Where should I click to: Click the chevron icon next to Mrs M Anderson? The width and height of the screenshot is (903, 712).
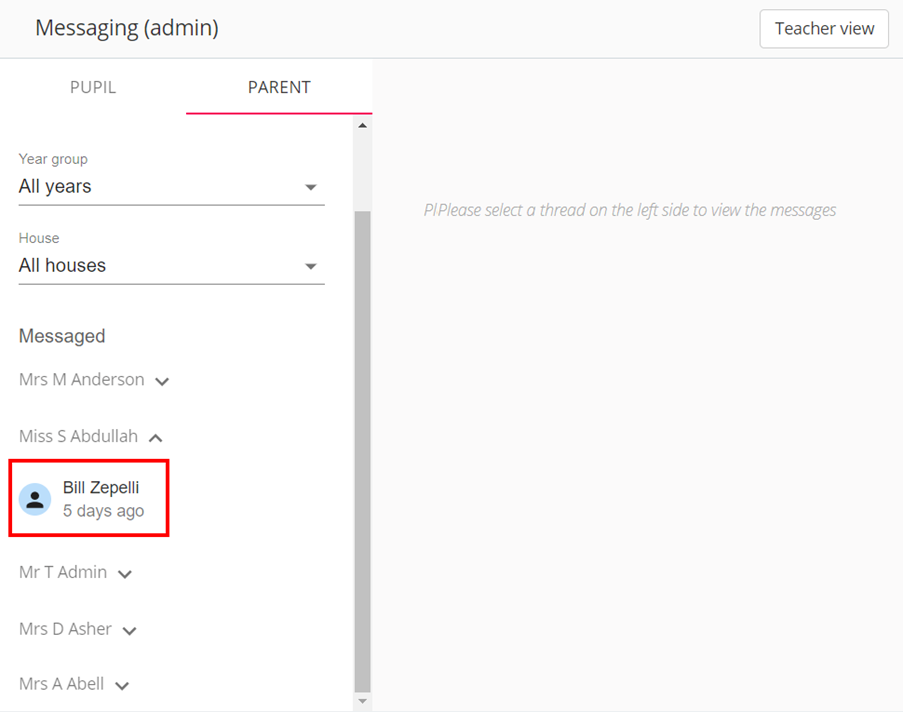(x=162, y=380)
